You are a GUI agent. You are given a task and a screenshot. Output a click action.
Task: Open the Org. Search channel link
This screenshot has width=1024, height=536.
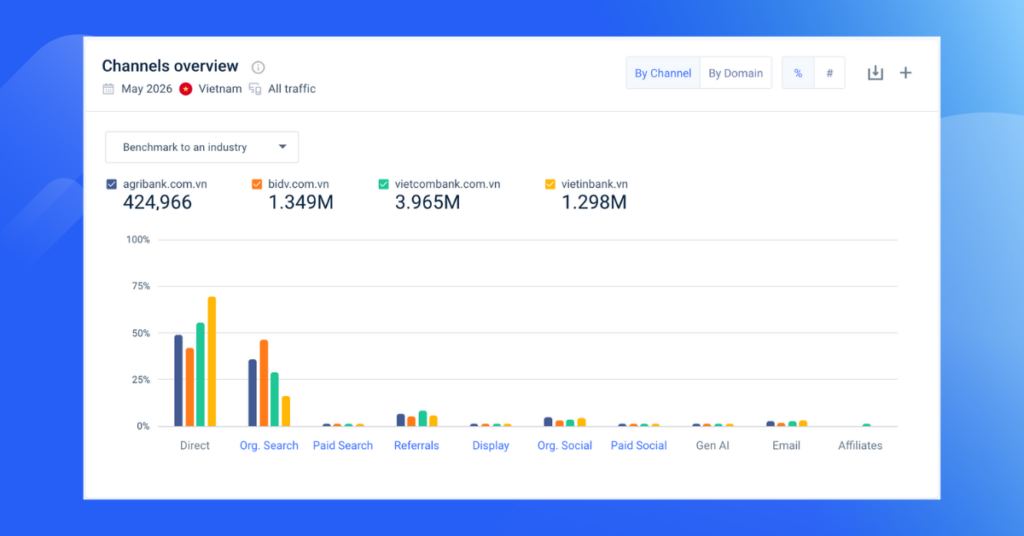click(x=269, y=445)
